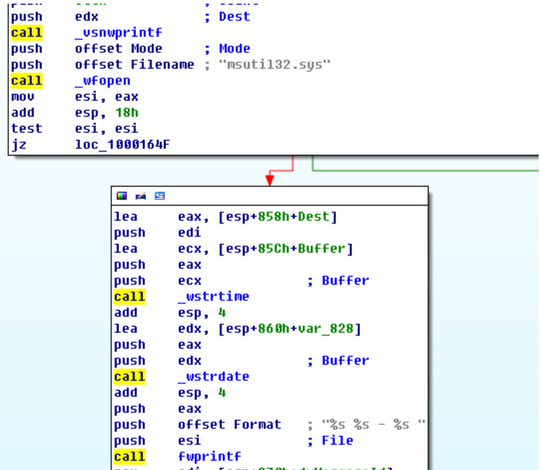Click the _wstrtime function reference

[214, 297]
